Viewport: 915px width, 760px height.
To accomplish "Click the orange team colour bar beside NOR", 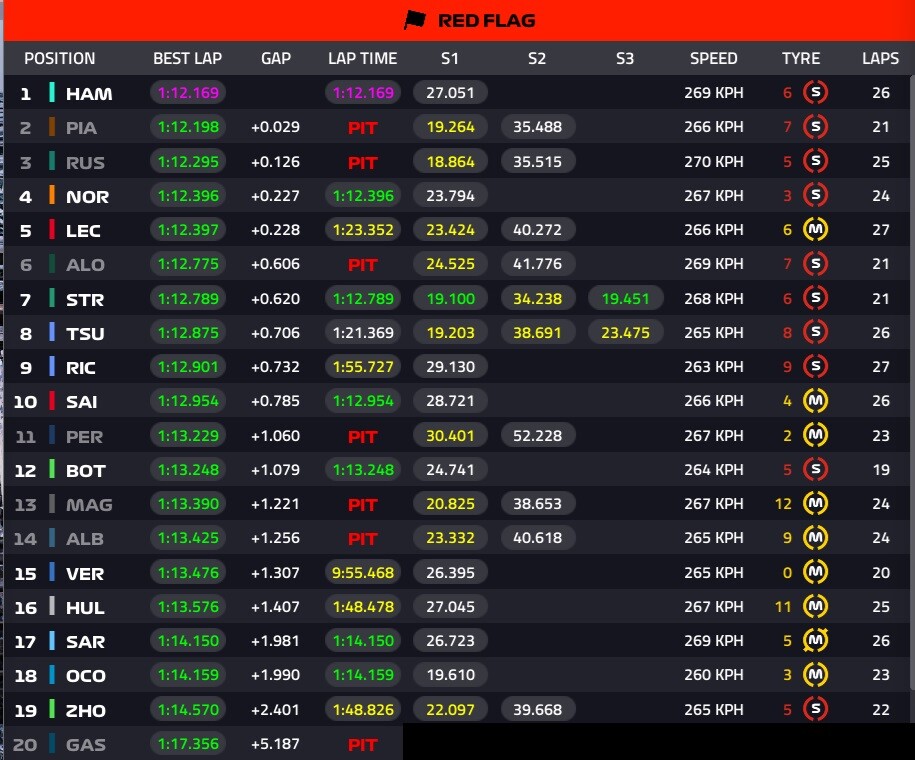I will click(52, 195).
